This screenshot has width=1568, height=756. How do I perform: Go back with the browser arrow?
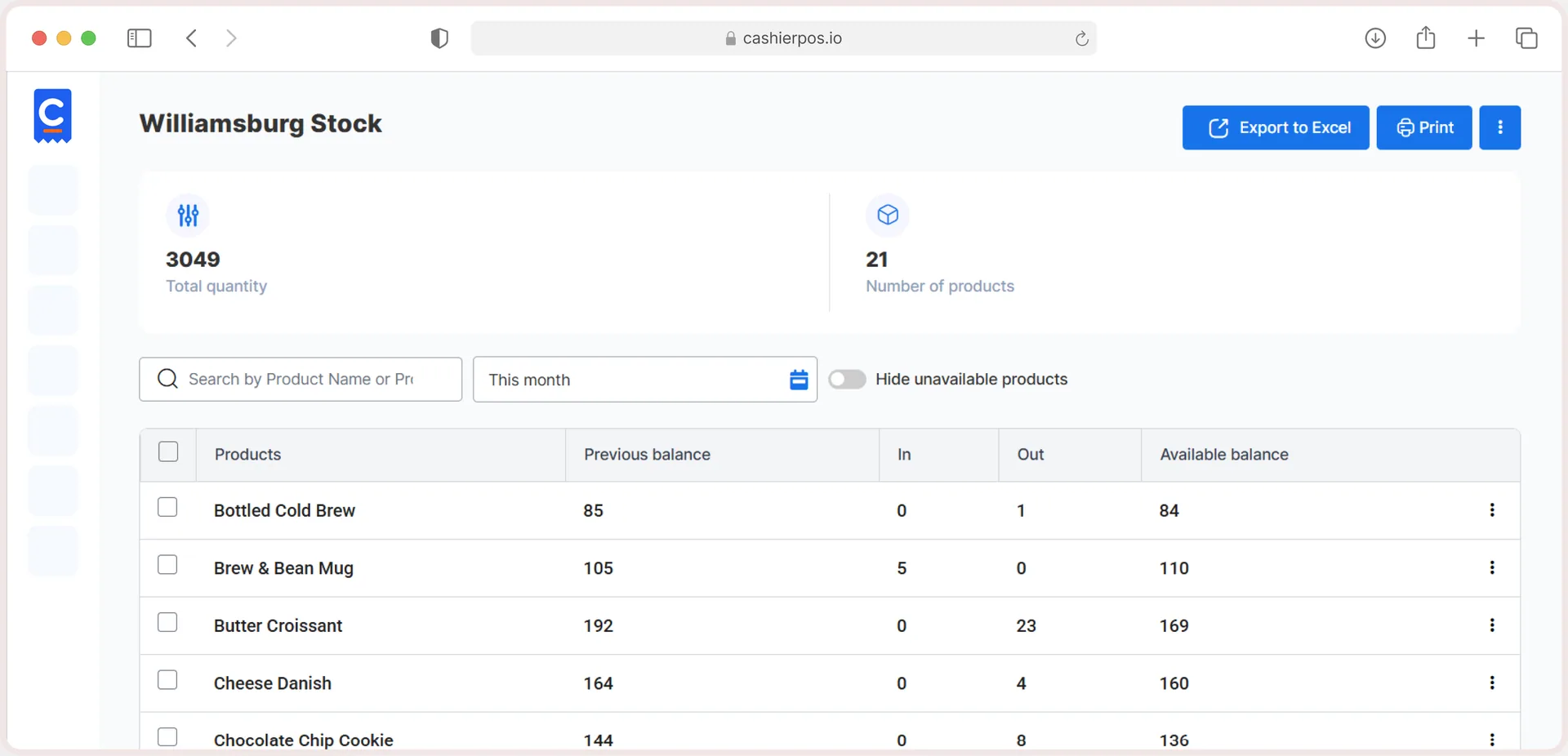point(191,38)
